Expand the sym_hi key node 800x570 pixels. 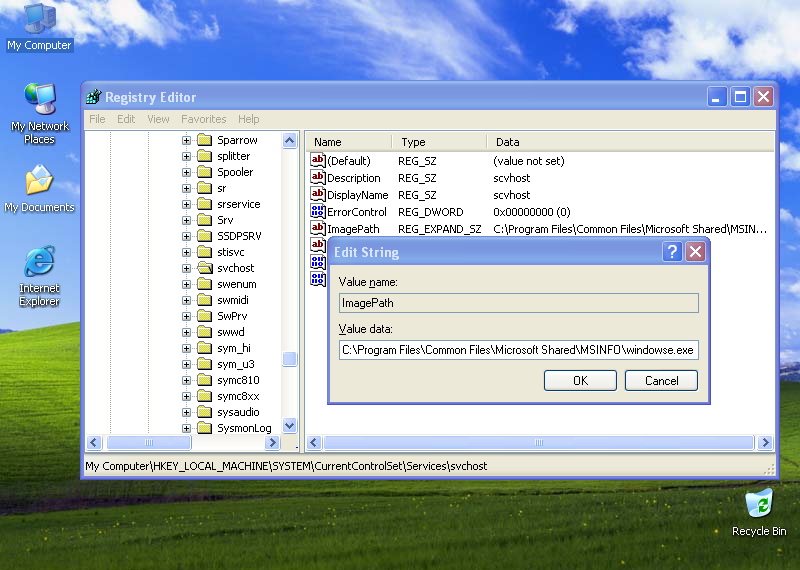[x=186, y=349]
